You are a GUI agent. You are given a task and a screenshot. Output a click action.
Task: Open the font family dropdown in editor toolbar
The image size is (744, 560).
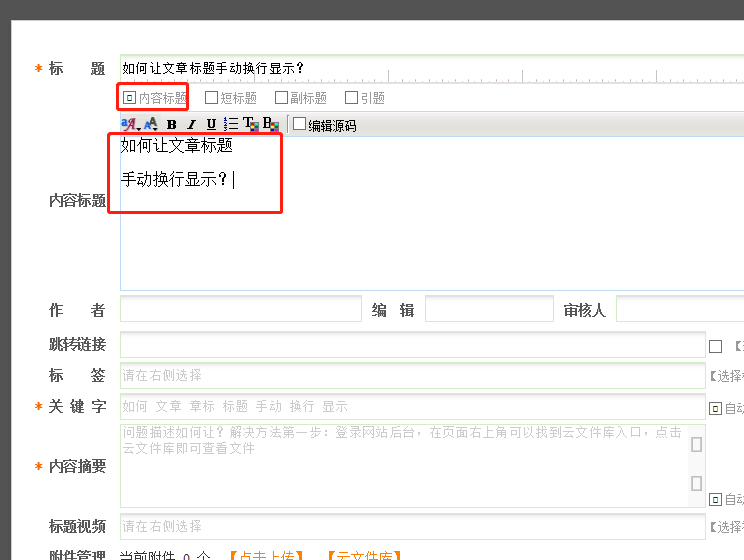(x=129, y=124)
